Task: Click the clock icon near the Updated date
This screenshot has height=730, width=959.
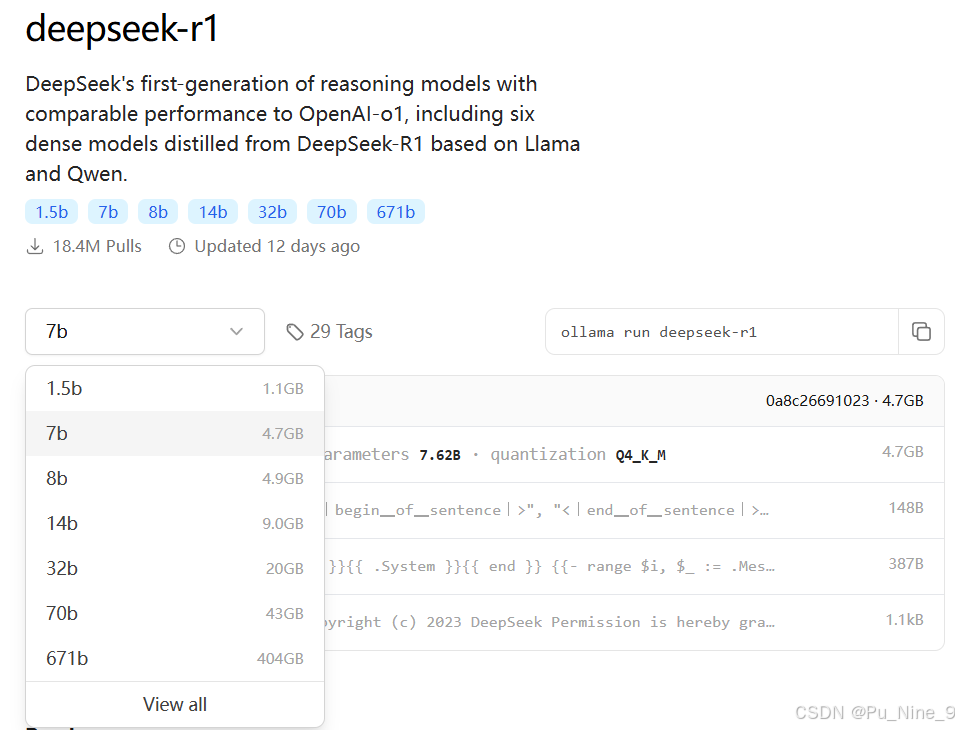Action: [177, 246]
